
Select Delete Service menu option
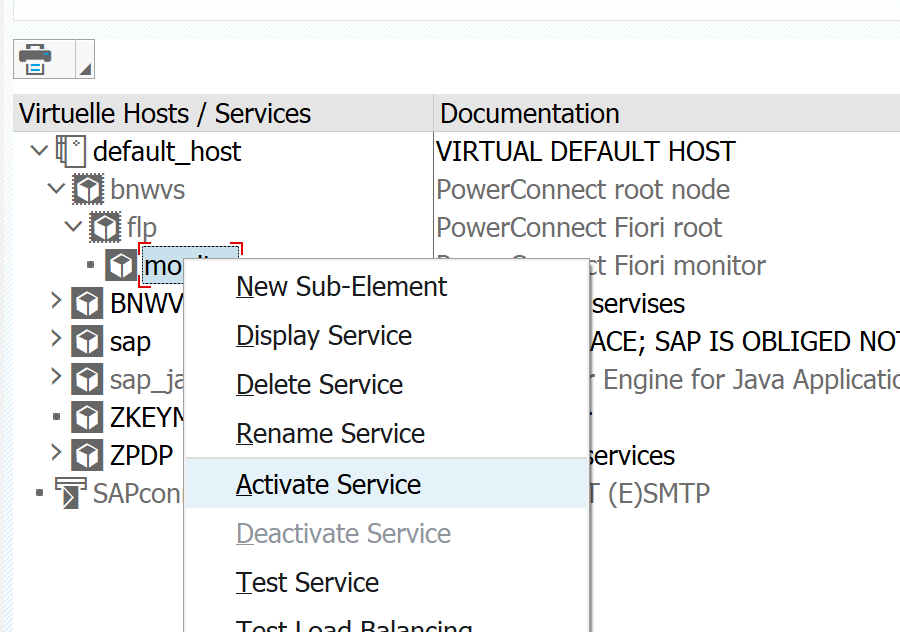(319, 384)
